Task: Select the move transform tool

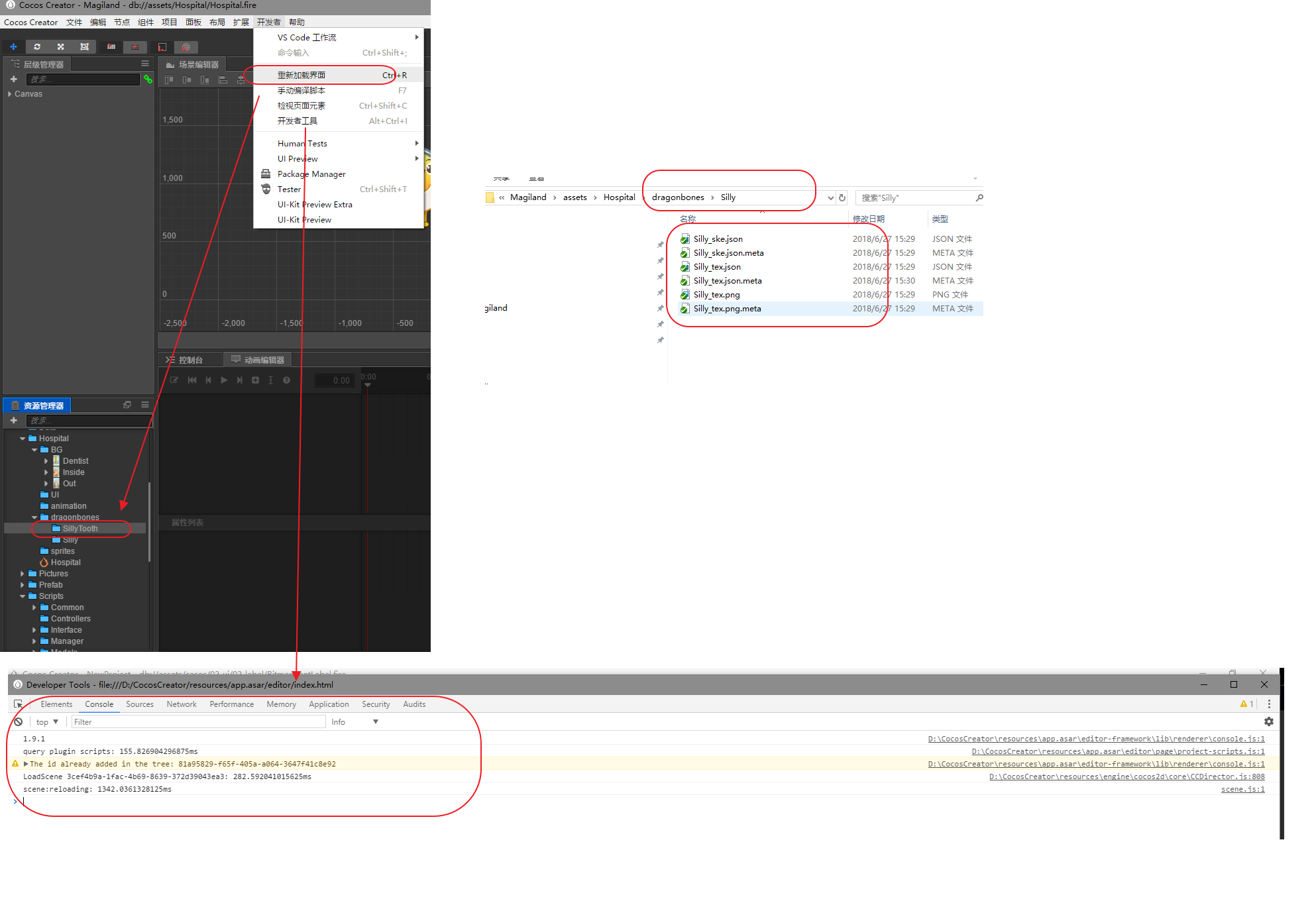Action: click(x=13, y=47)
